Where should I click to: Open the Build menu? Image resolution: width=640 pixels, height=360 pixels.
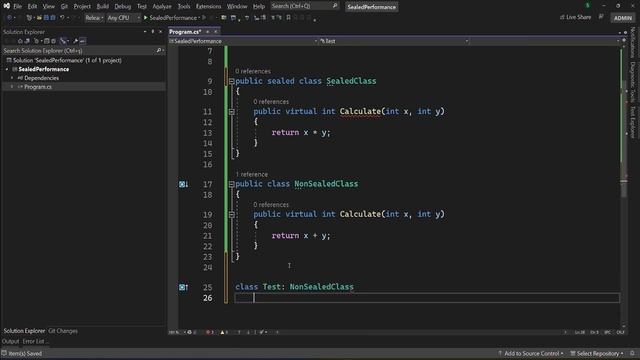(102, 6)
